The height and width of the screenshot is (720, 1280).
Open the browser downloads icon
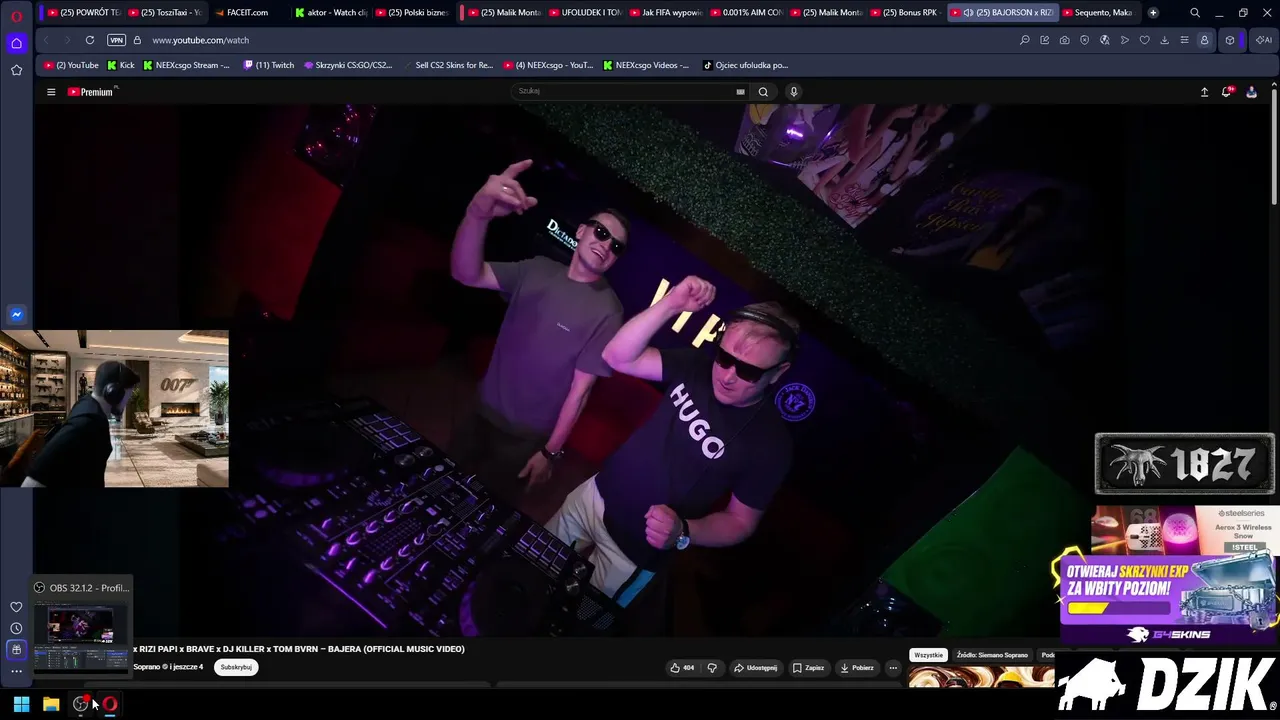[x=1164, y=40]
